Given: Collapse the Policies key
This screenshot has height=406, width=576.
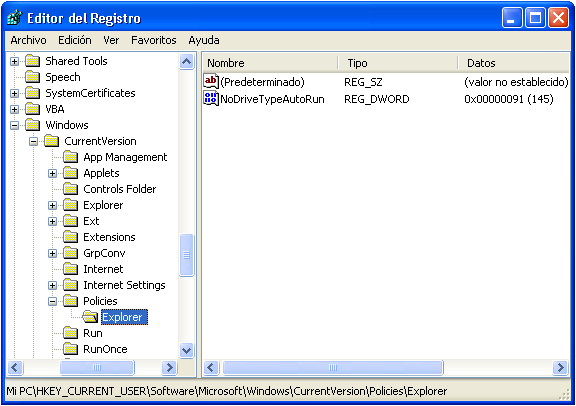Looking at the screenshot, I should pyautogui.click(x=53, y=302).
